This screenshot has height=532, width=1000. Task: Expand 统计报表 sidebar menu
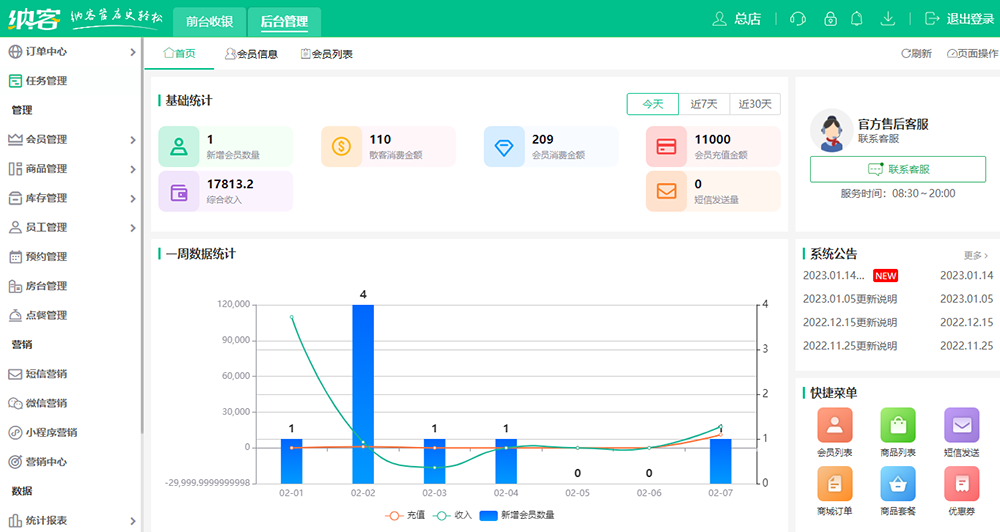[70, 520]
